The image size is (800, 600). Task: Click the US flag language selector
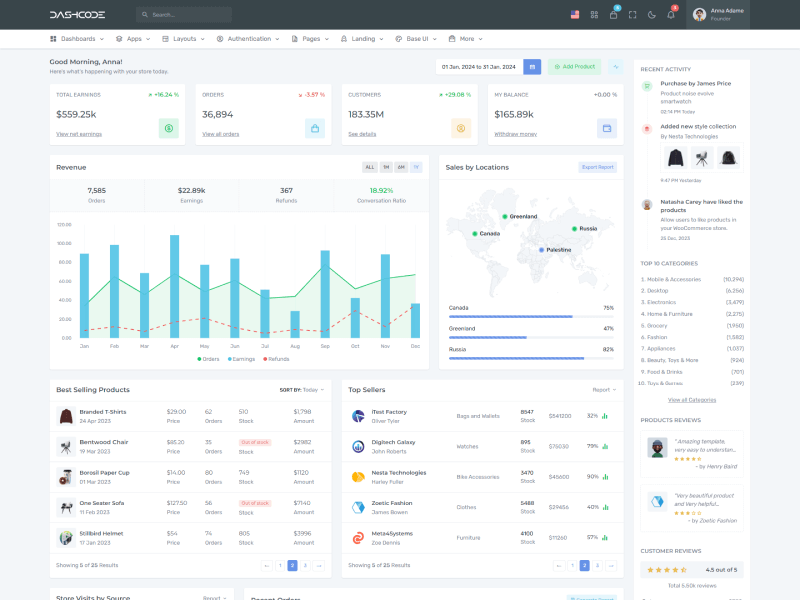click(575, 15)
